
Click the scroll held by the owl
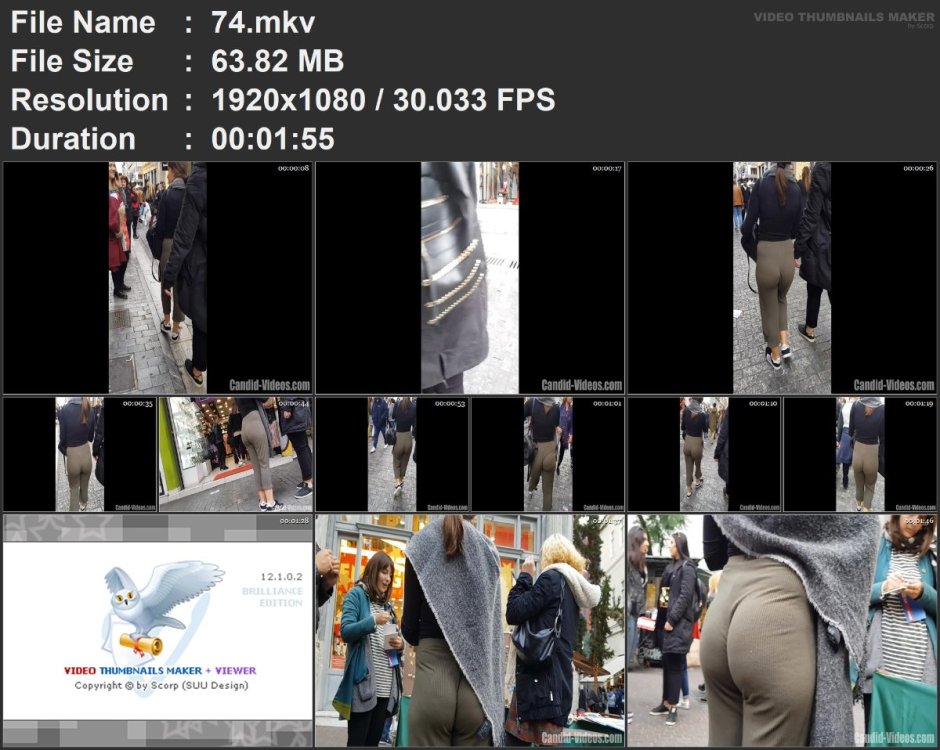141,644
